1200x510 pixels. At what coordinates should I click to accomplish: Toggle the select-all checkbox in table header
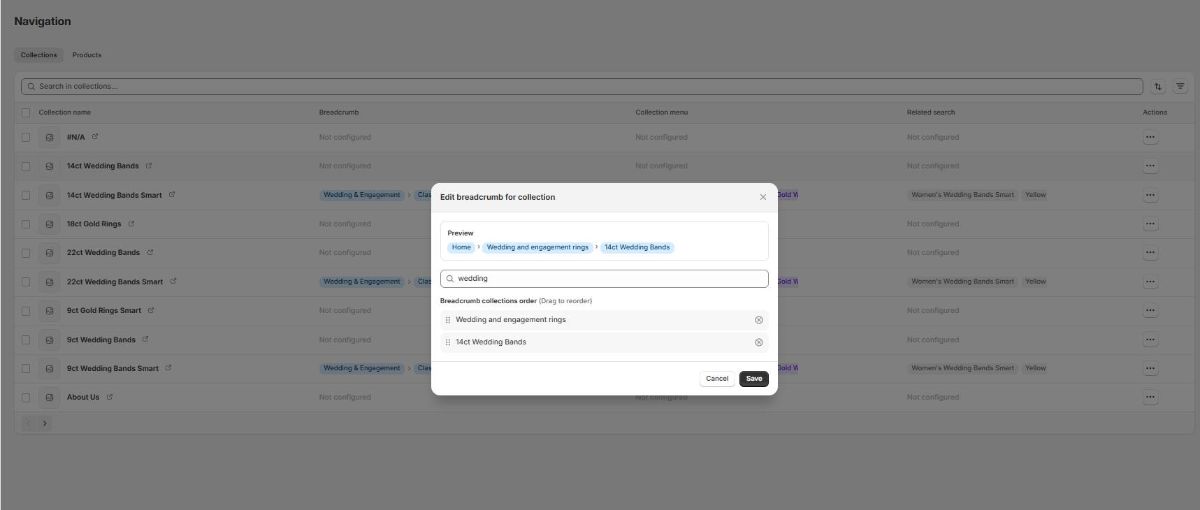(26, 112)
